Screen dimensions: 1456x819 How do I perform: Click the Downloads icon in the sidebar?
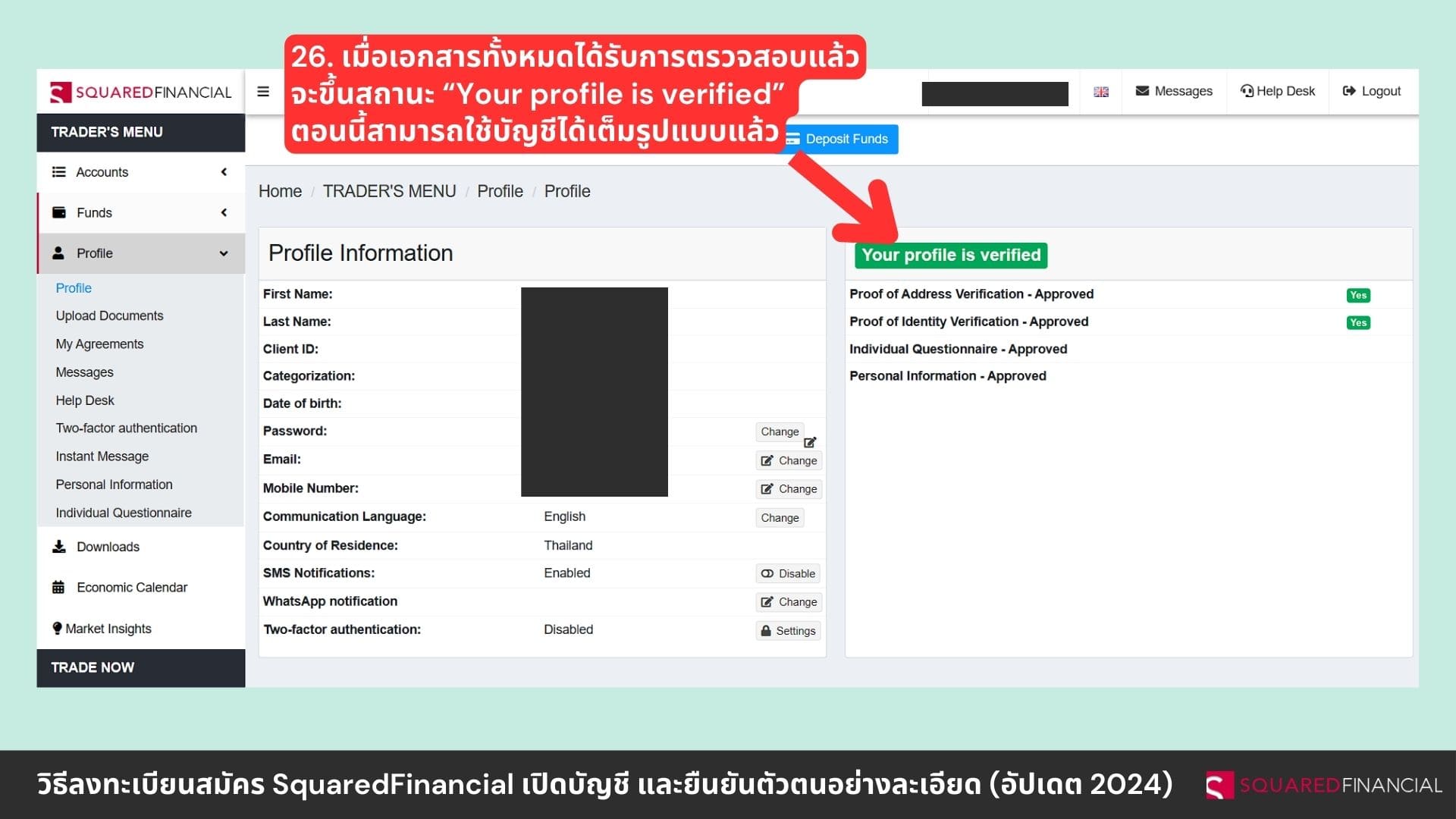(58, 547)
